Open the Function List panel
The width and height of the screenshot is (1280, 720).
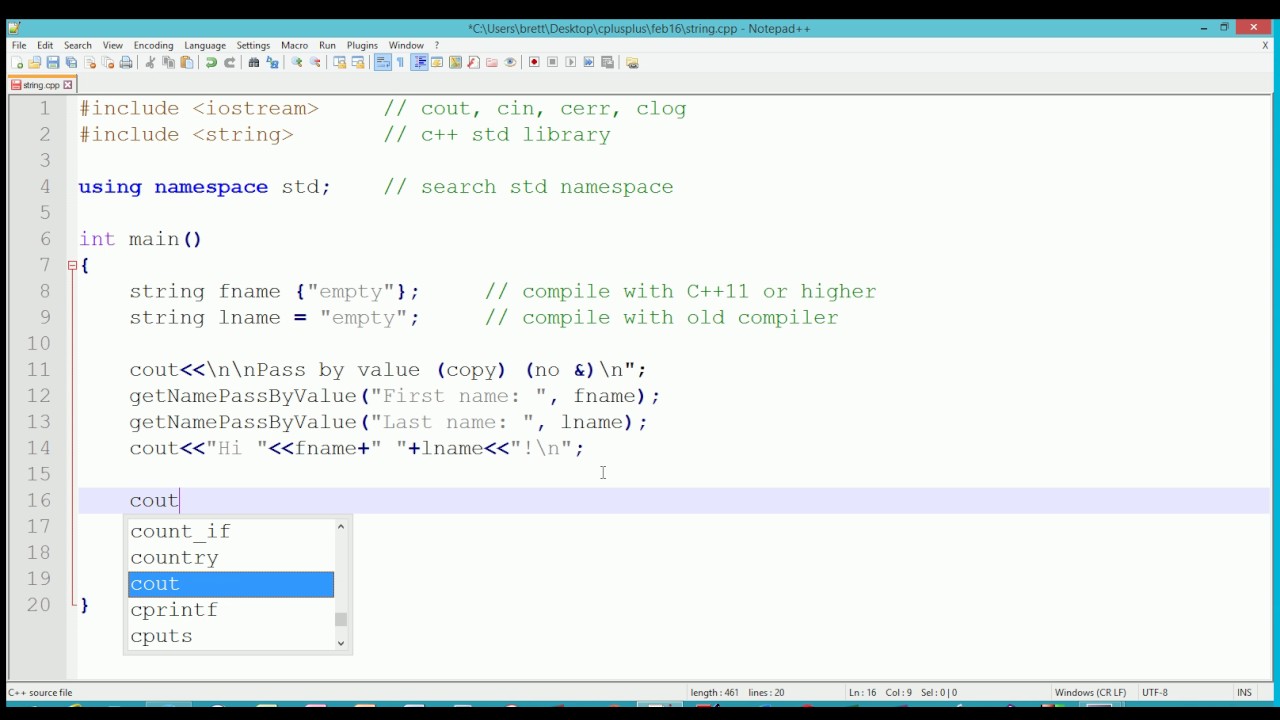click(x=473, y=62)
